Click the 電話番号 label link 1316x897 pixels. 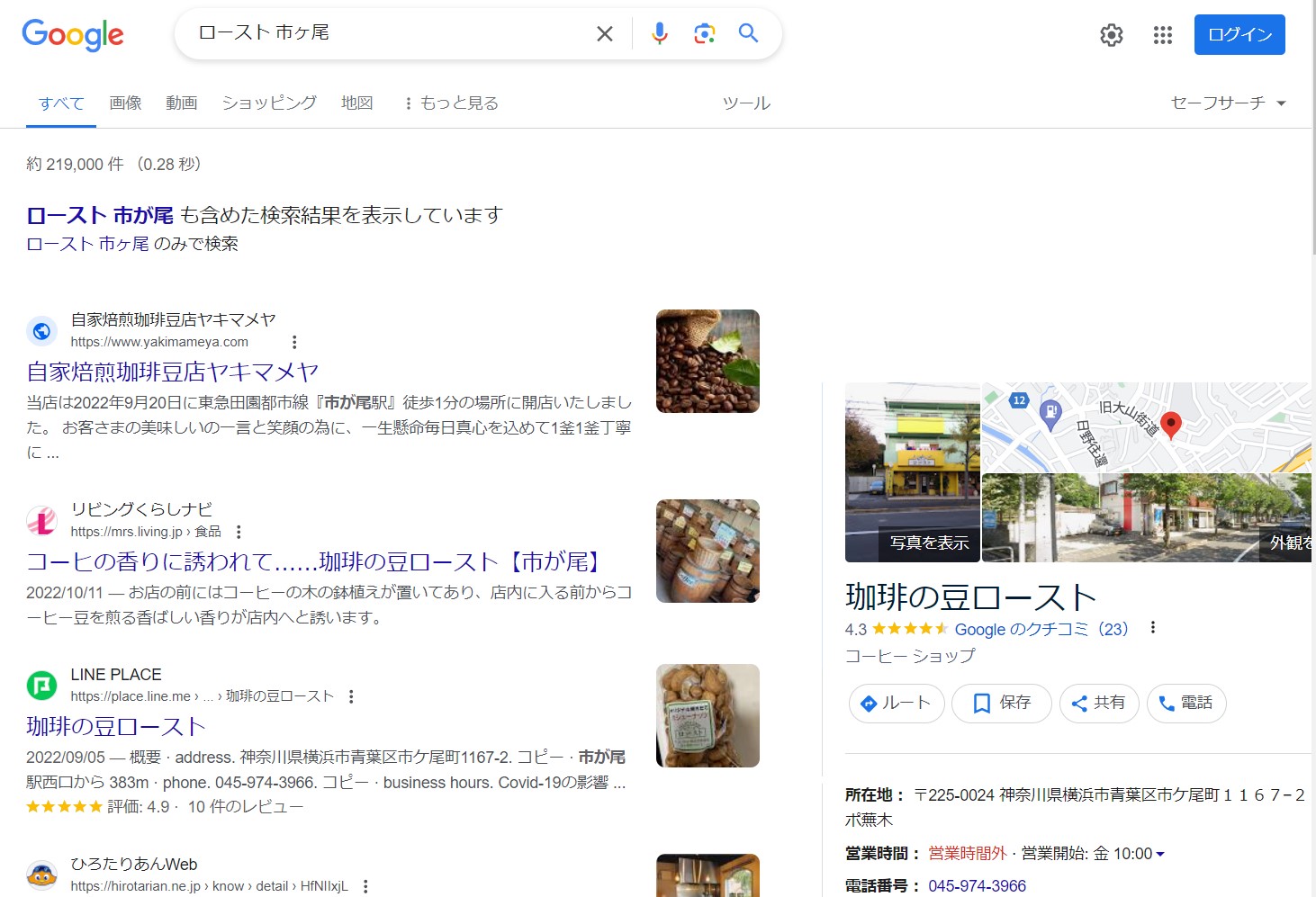coord(878,885)
